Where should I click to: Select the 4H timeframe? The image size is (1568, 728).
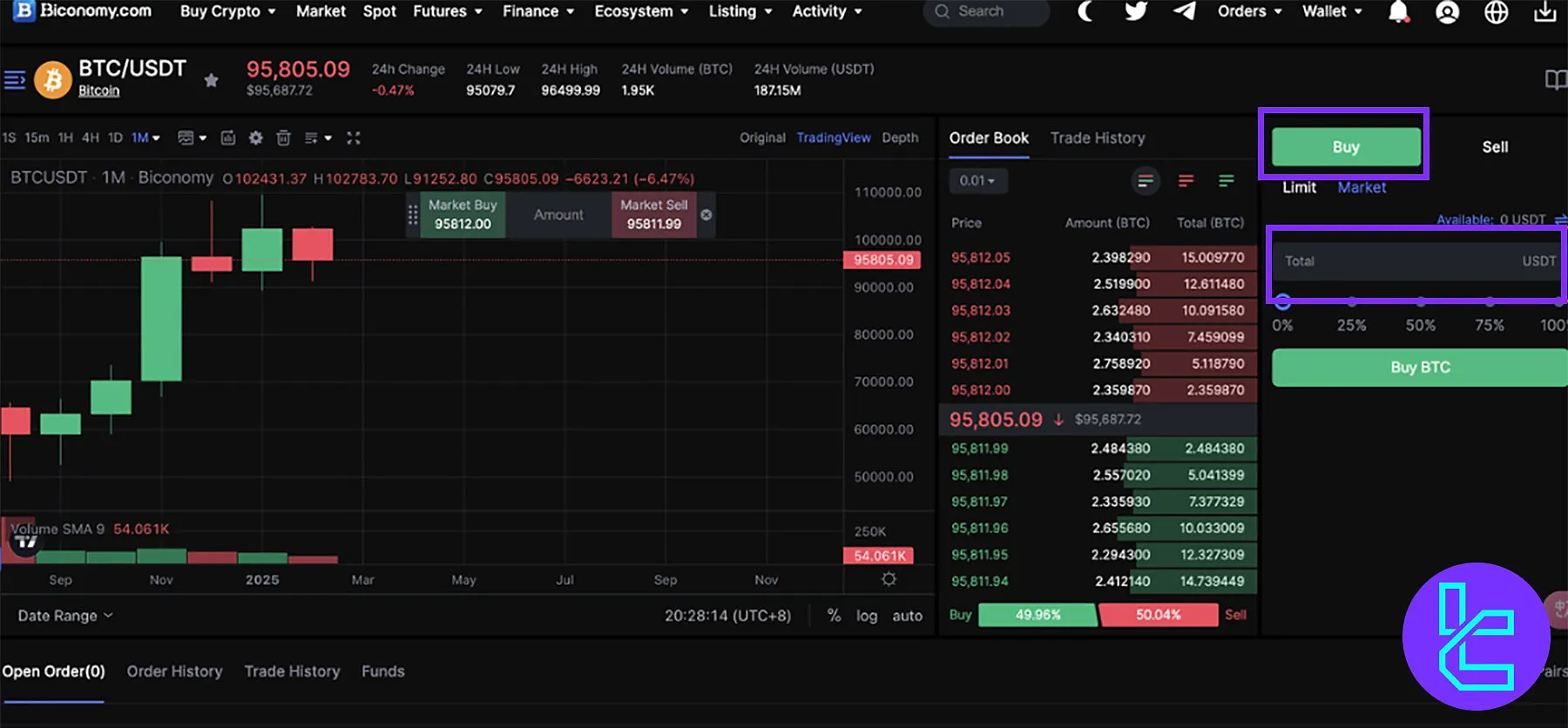[x=91, y=138]
